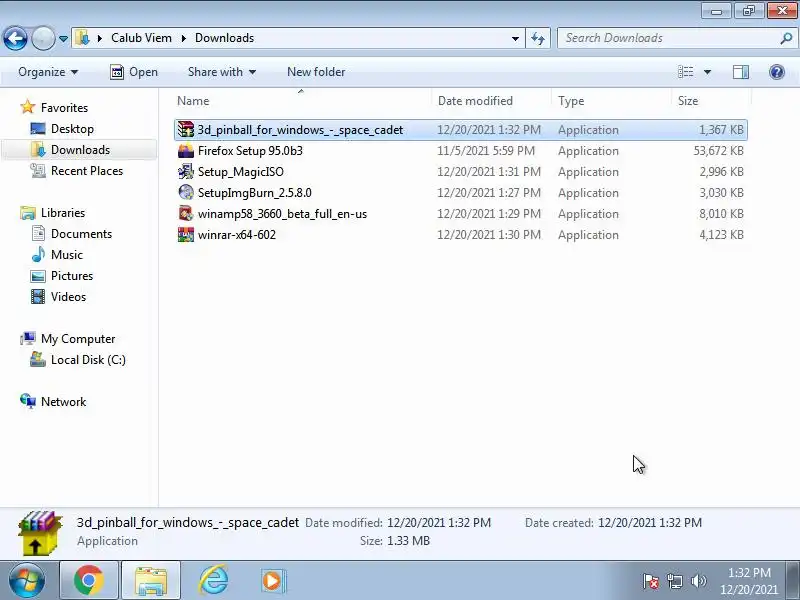Open Windows Explorer Help icon
The width and height of the screenshot is (800, 600).
[777, 72]
